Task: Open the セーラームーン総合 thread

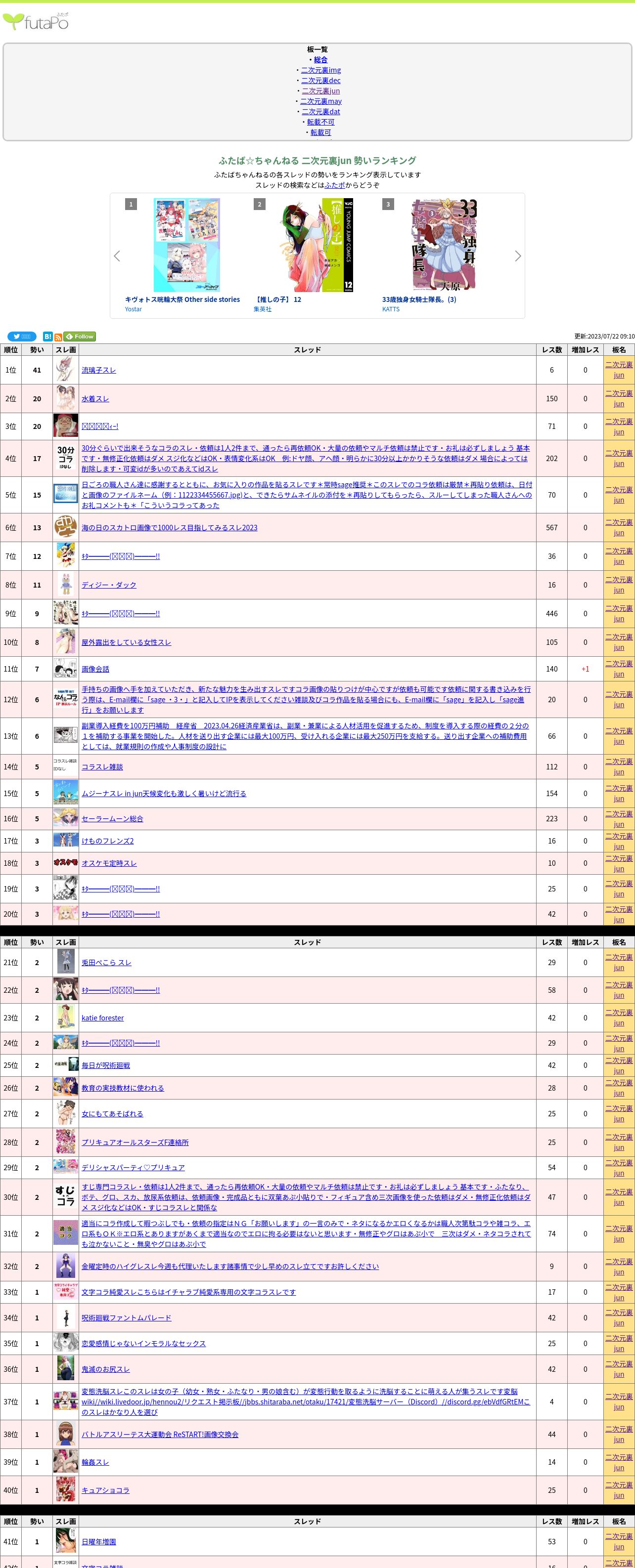Action: (112, 819)
